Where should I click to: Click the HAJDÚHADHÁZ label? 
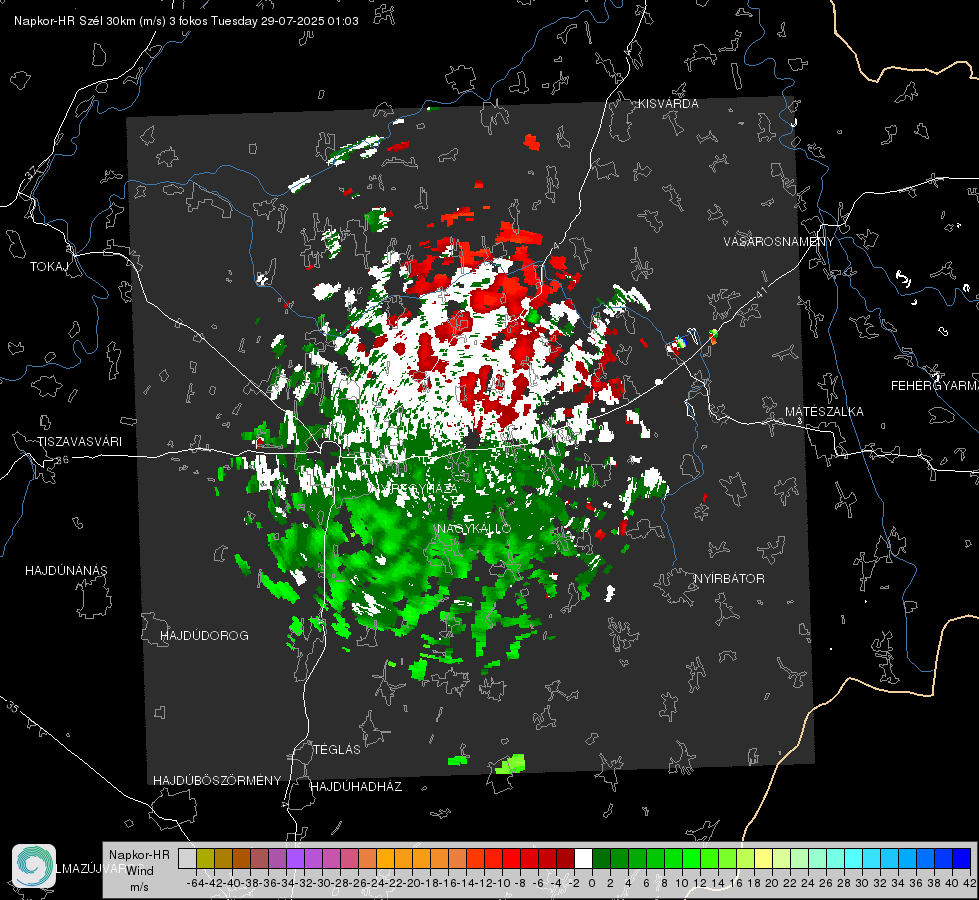click(356, 787)
